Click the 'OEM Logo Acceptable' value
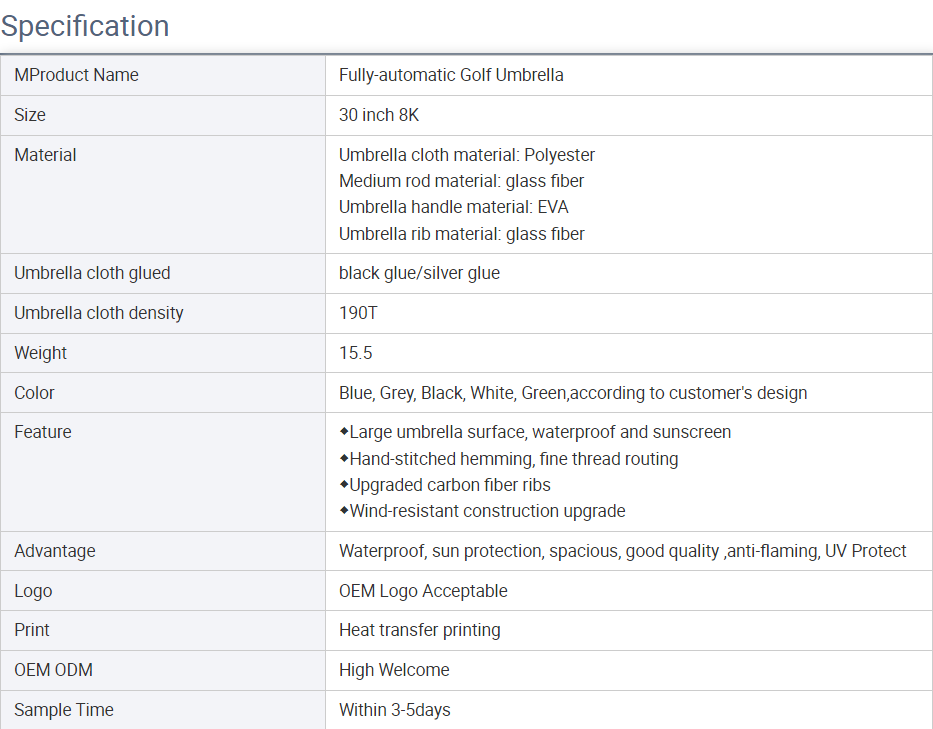The image size is (933, 729). 423,591
